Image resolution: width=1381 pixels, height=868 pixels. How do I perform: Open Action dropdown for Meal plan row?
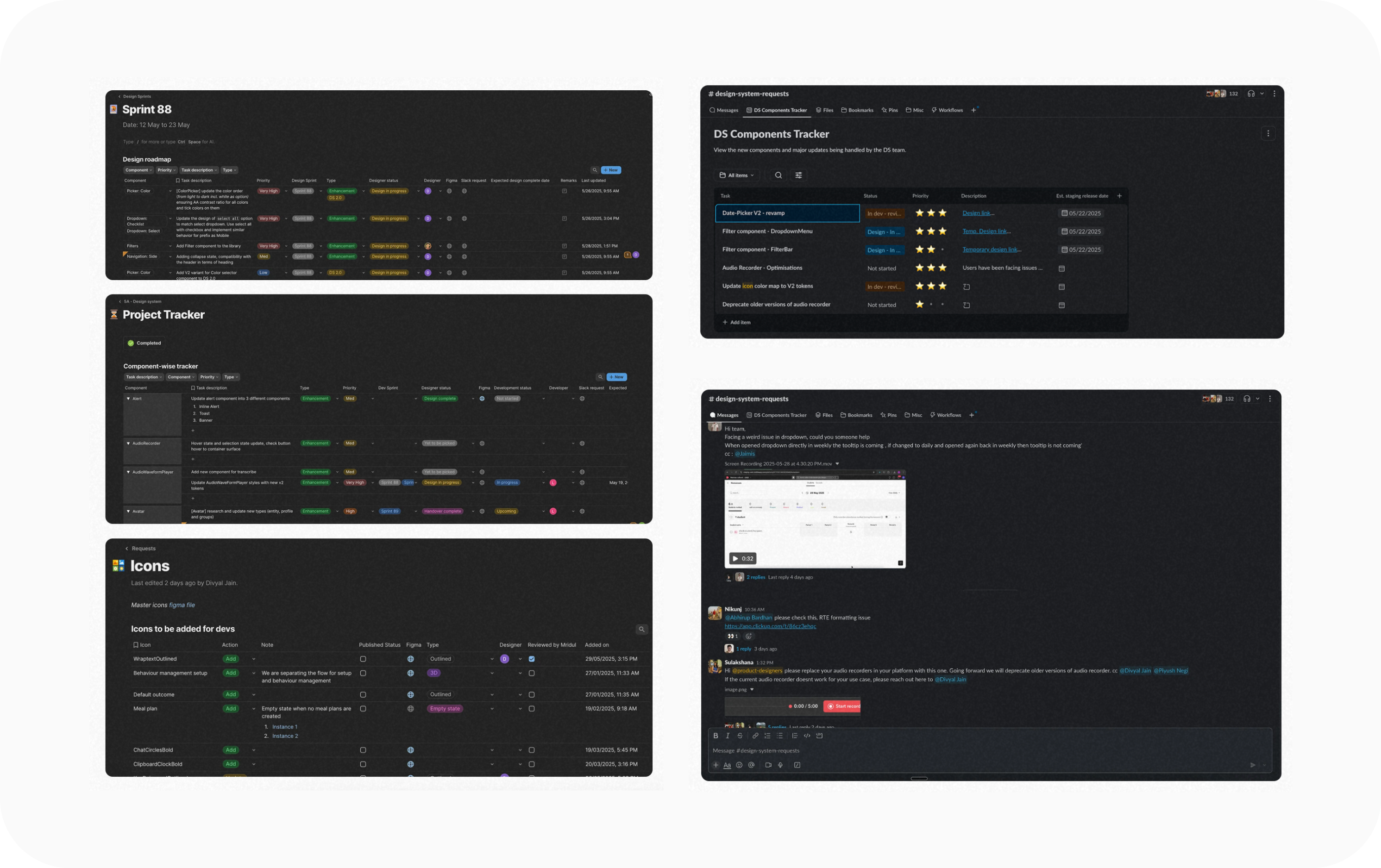[253, 709]
